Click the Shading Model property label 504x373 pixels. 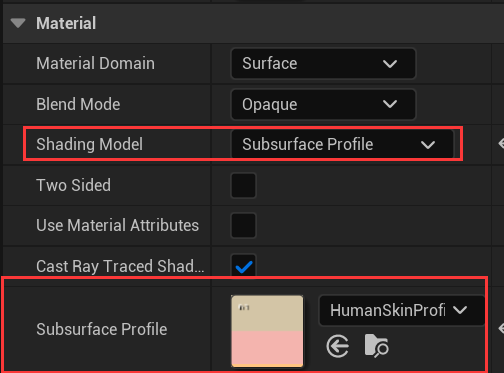pos(89,144)
